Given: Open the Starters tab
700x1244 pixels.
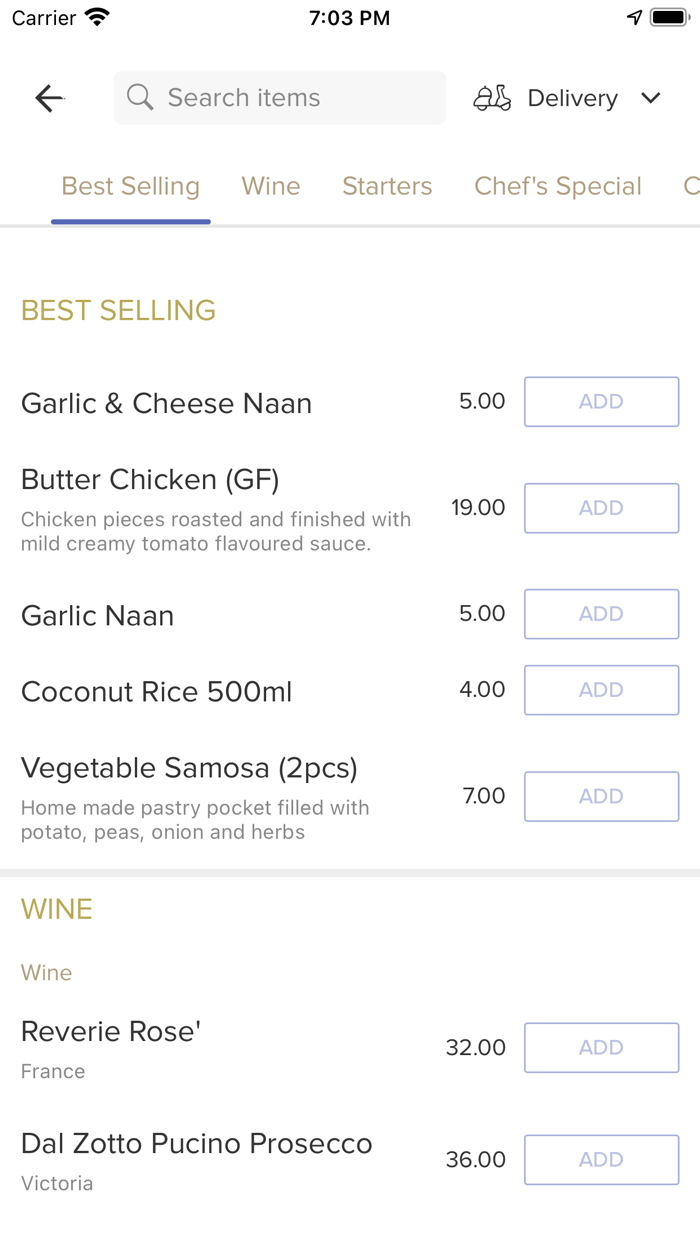Looking at the screenshot, I should tap(387, 186).
